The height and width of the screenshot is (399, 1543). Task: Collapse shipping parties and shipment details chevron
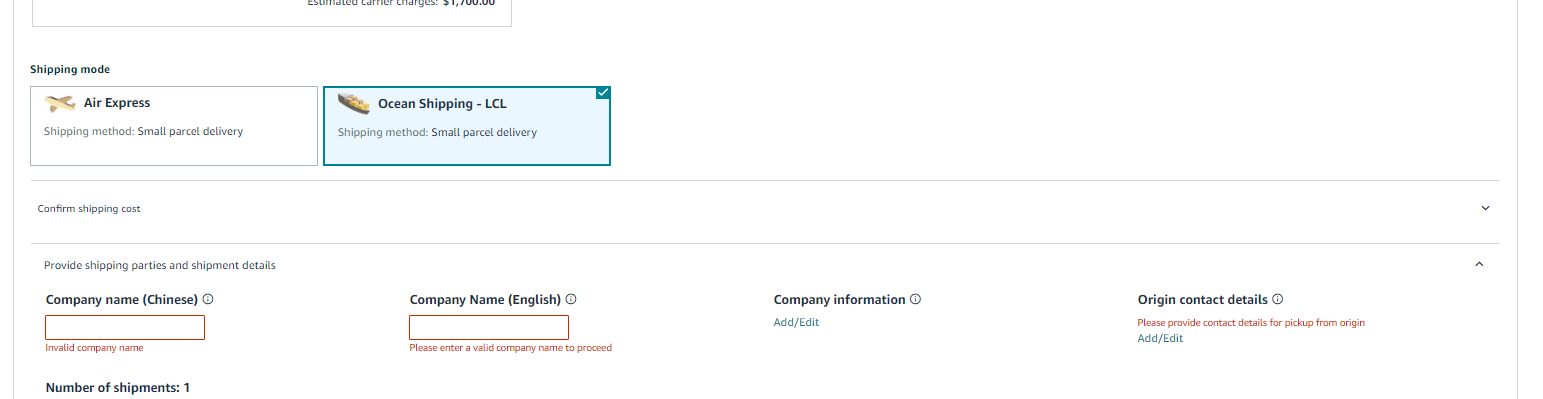1480,265
